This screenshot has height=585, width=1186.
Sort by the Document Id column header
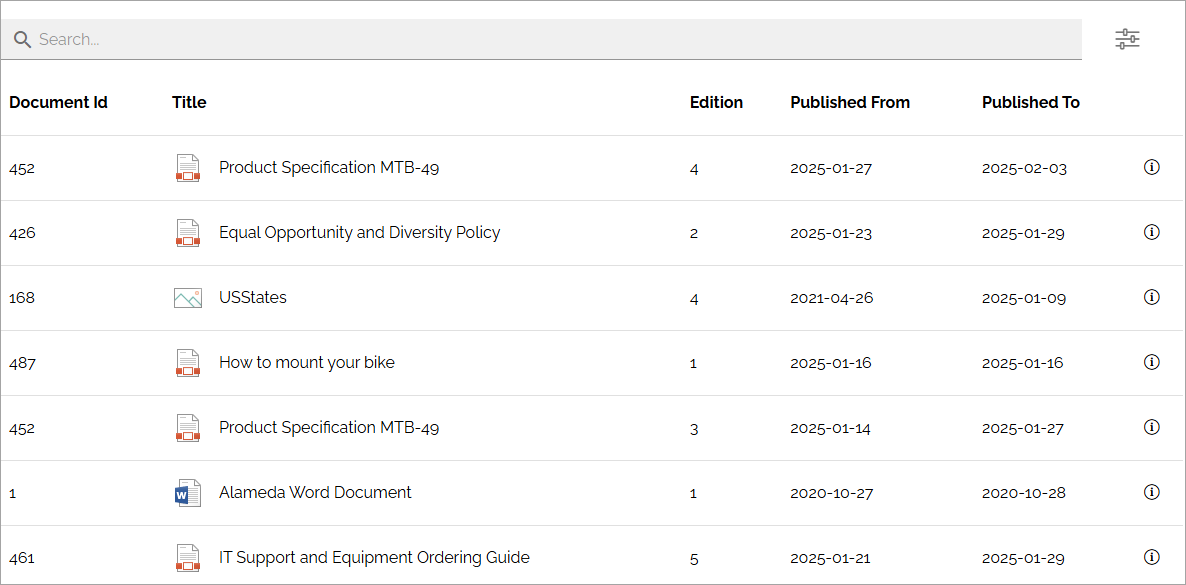[58, 102]
